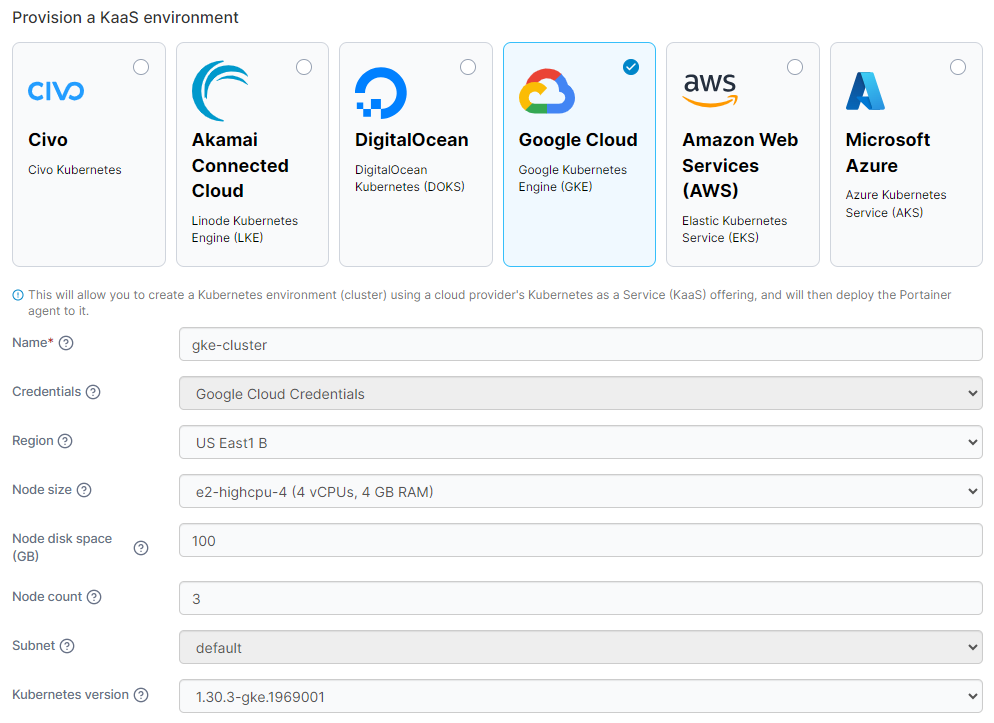Click the Civo logo icon

[56, 92]
